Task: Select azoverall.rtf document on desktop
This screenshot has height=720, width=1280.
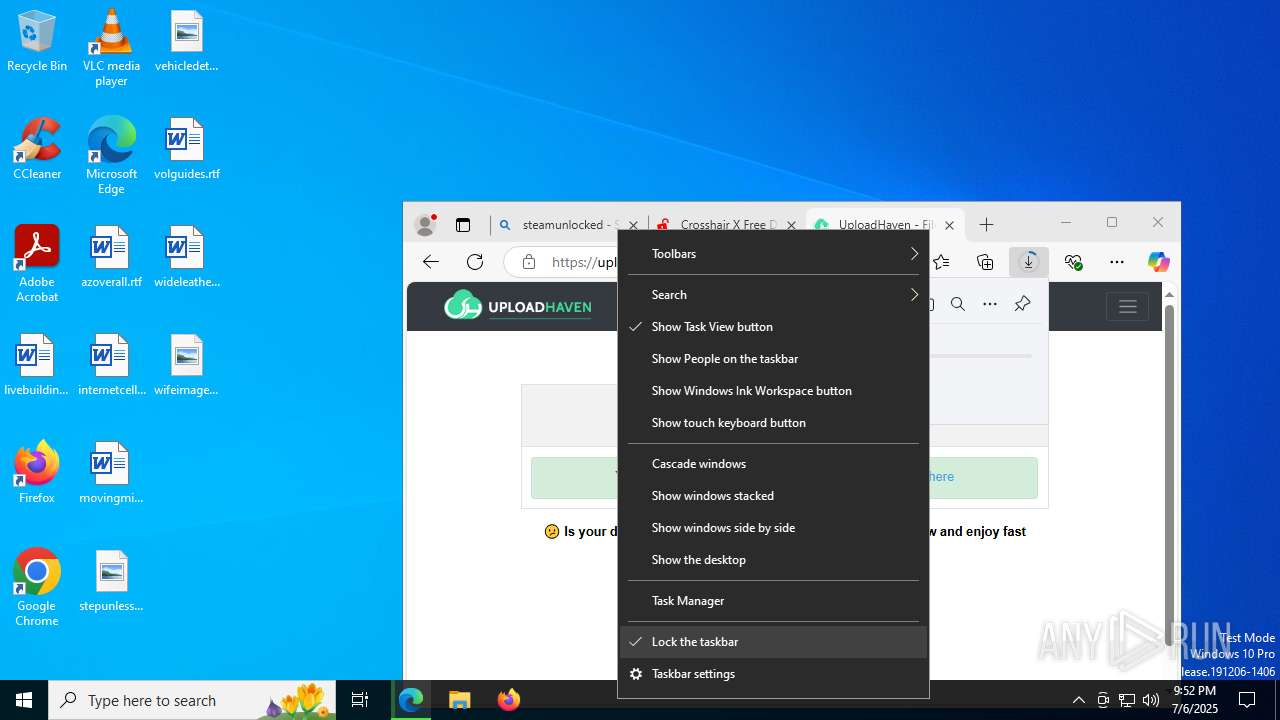Action: click(x=111, y=258)
